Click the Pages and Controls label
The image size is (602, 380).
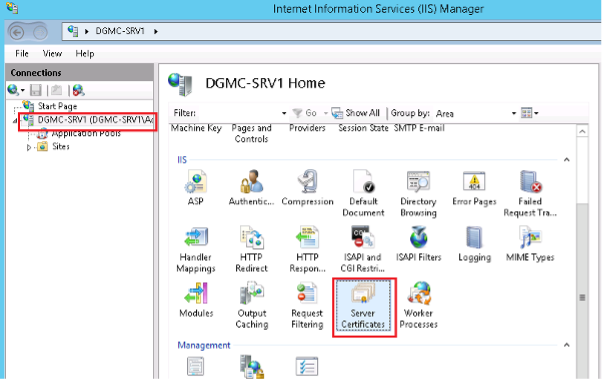click(251, 134)
